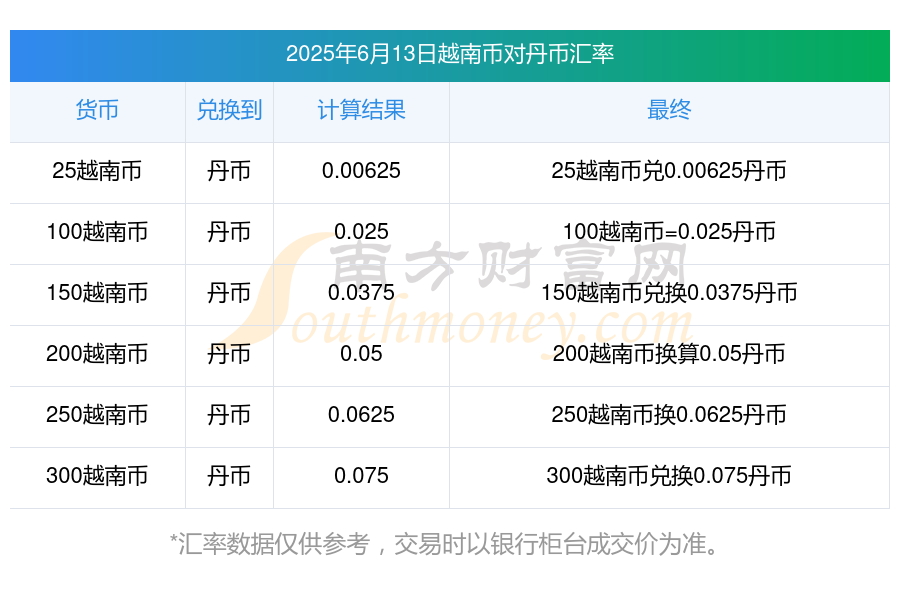Click 丹币 in the 250越南币 row
The height and width of the screenshot is (600, 900).
229,415
